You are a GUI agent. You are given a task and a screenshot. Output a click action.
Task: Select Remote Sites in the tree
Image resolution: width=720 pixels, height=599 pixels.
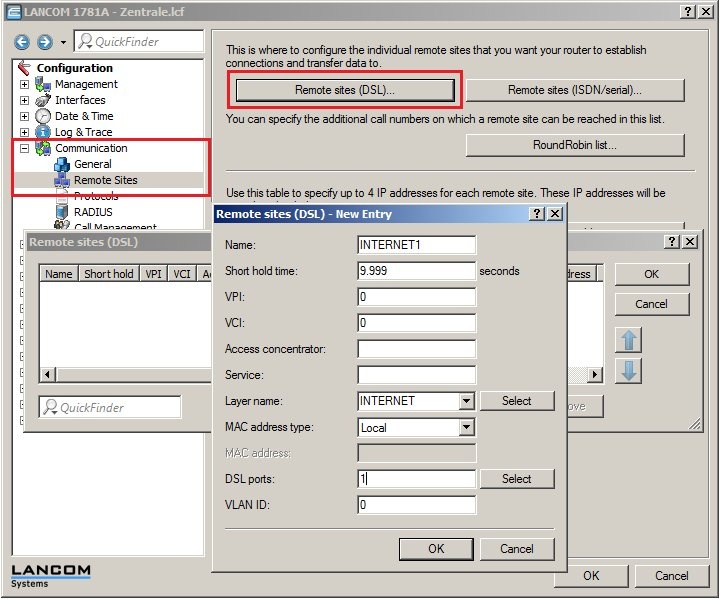tap(105, 180)
